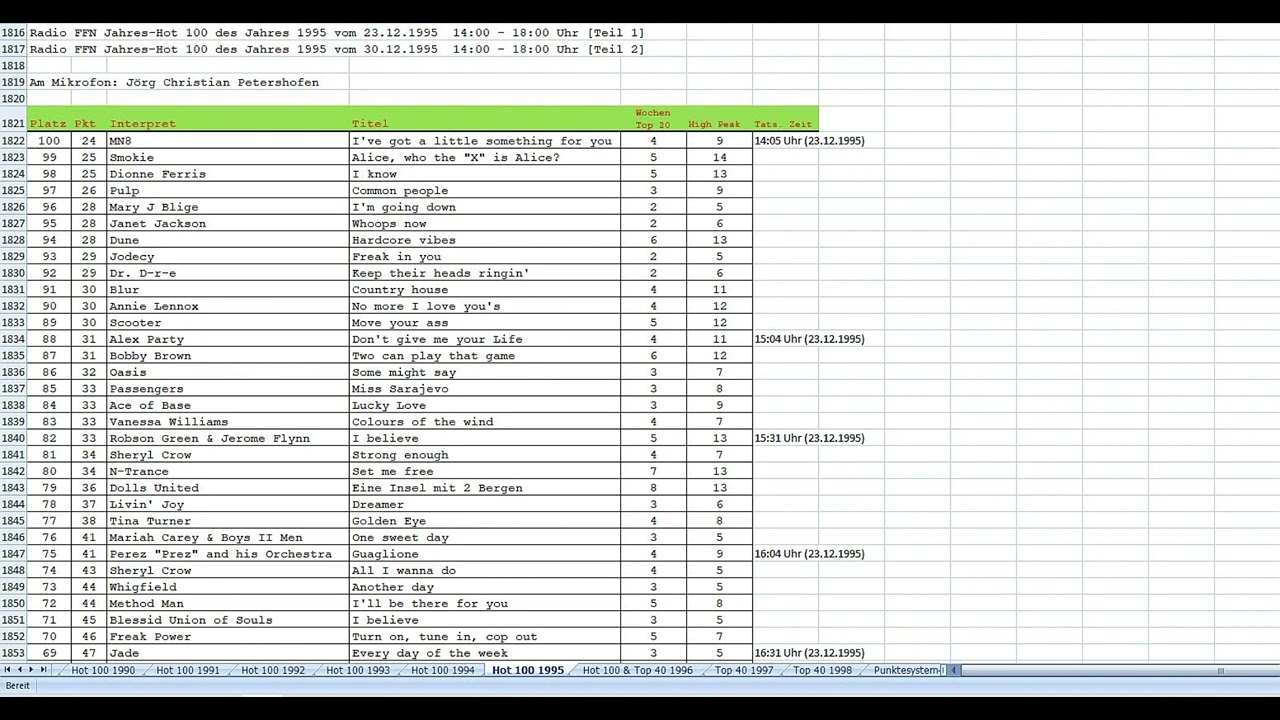The width and height of the screenshot is (1280, 720).
Task: Click the Interpret header cell
Action: pyautogui.click(x=228, y=119)
